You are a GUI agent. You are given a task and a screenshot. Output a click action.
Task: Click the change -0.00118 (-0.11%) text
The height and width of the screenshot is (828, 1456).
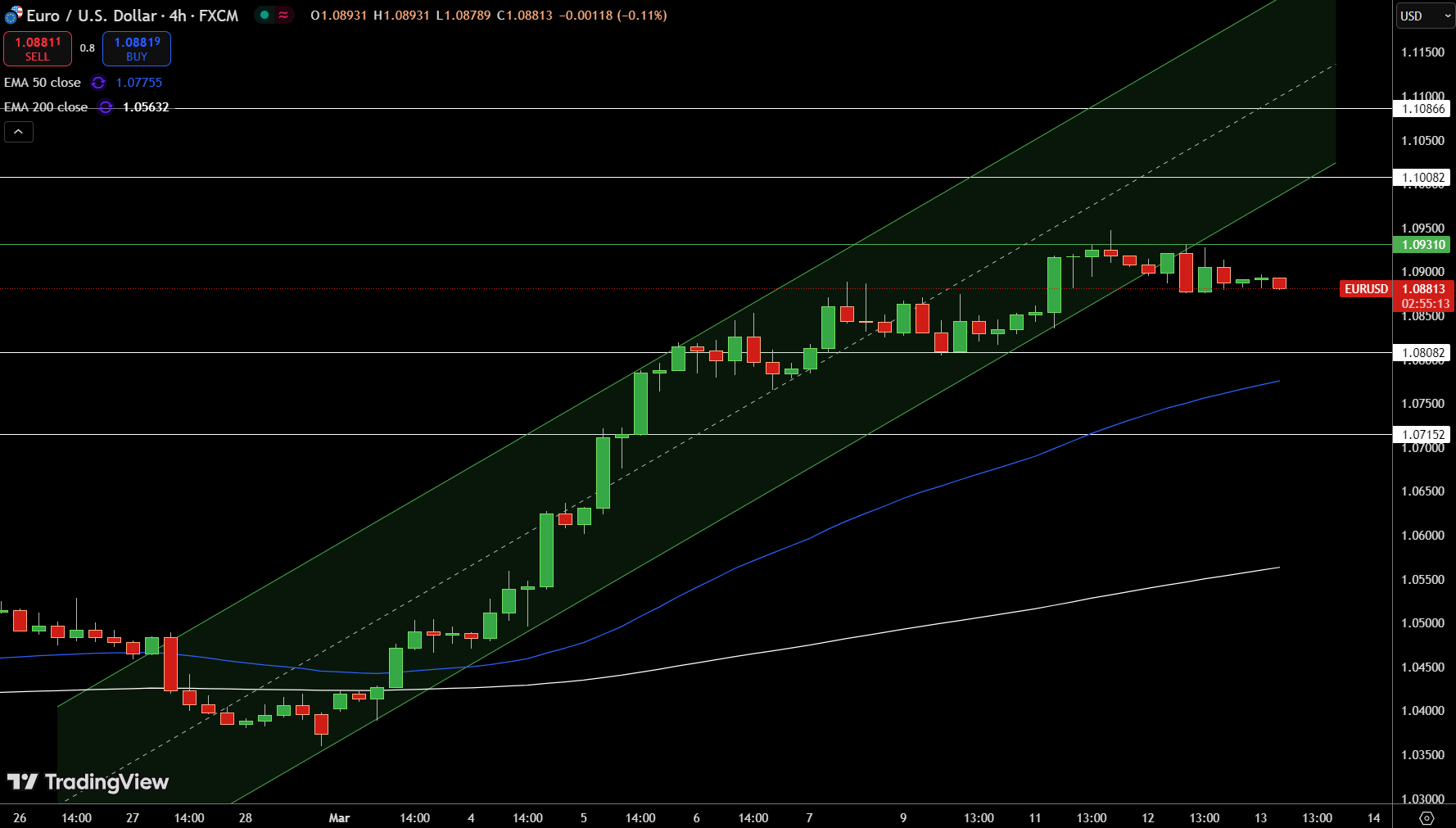coord(613,15)
